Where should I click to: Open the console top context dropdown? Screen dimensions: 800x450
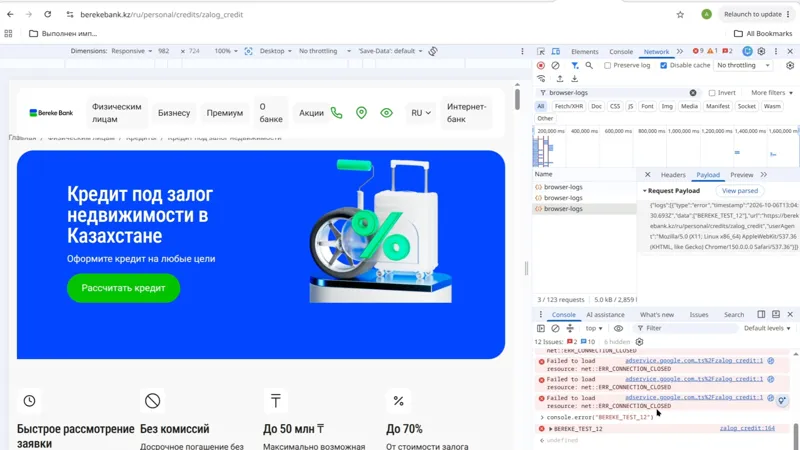click(x=594, y=328)
